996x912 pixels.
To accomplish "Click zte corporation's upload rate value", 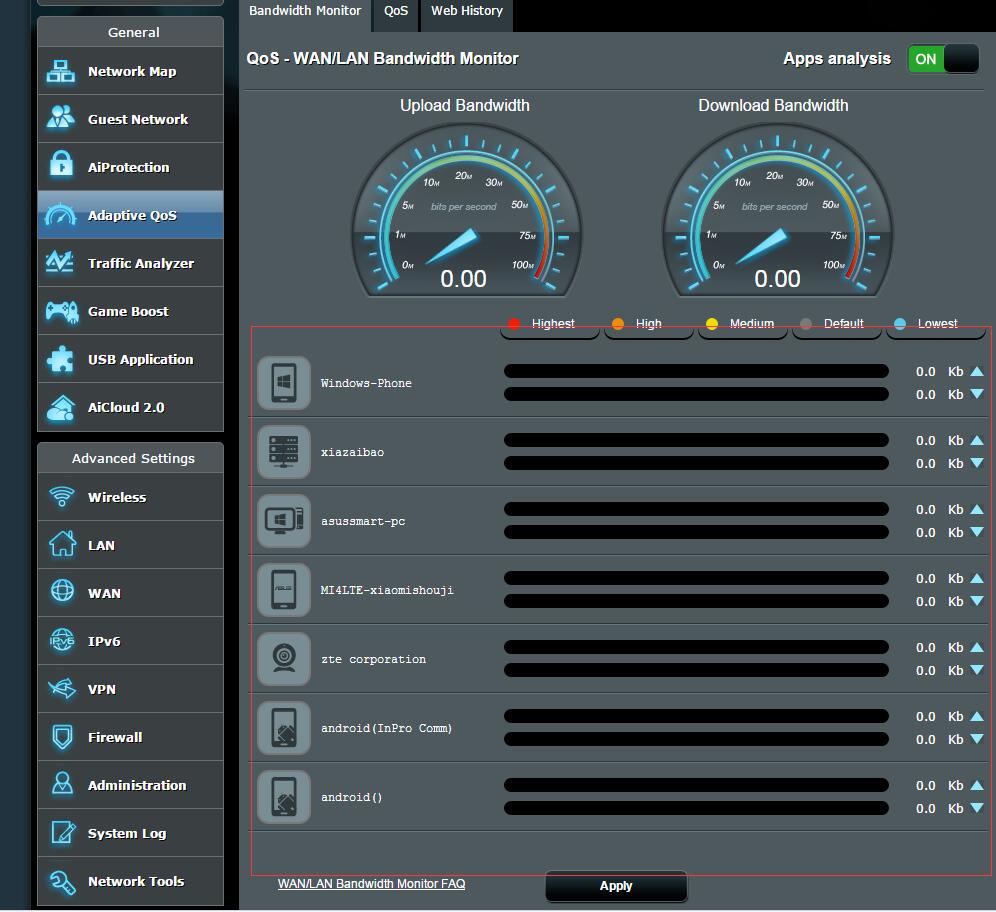I will [x=925, y=647].
